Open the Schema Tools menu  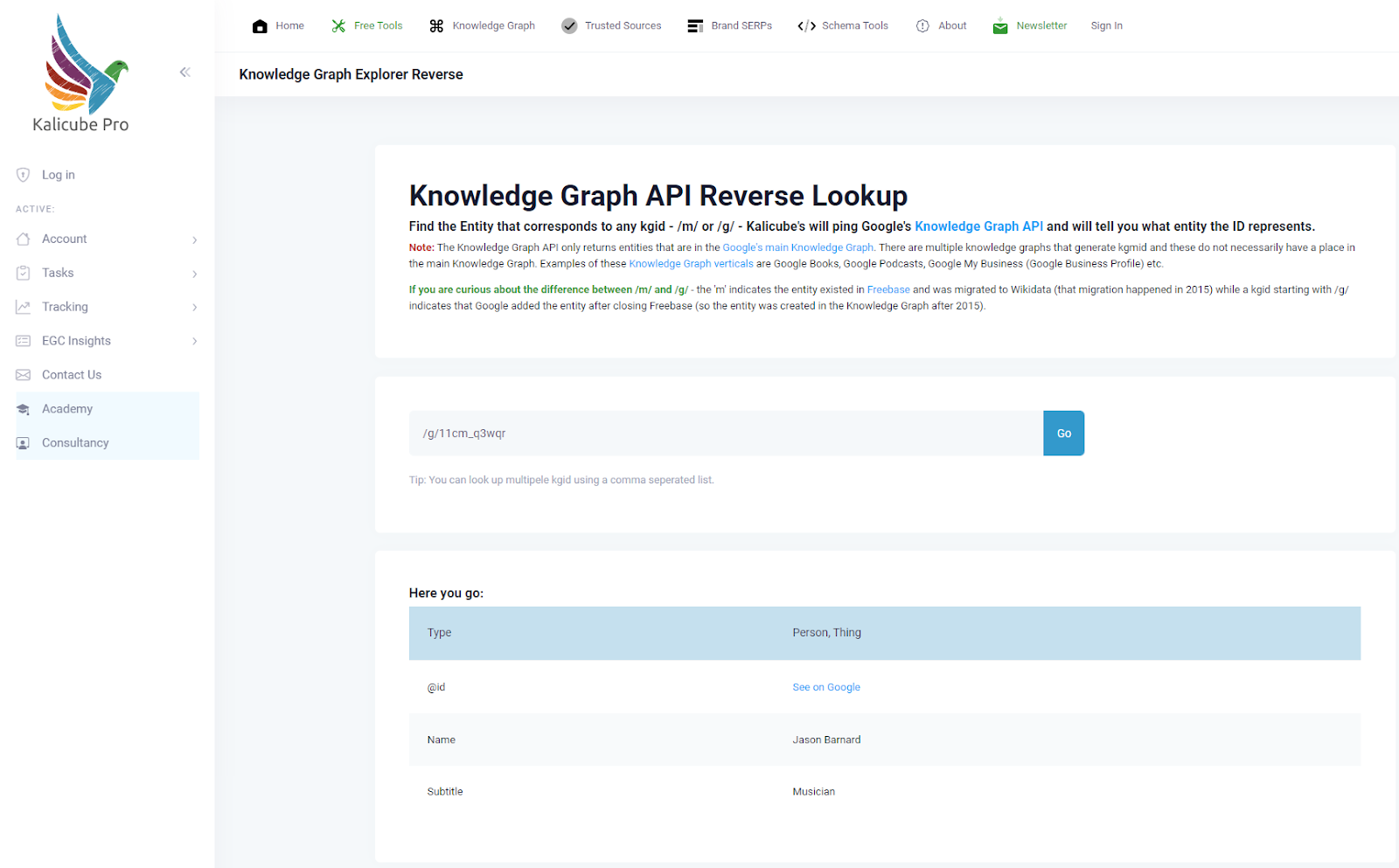click(854, 26)
